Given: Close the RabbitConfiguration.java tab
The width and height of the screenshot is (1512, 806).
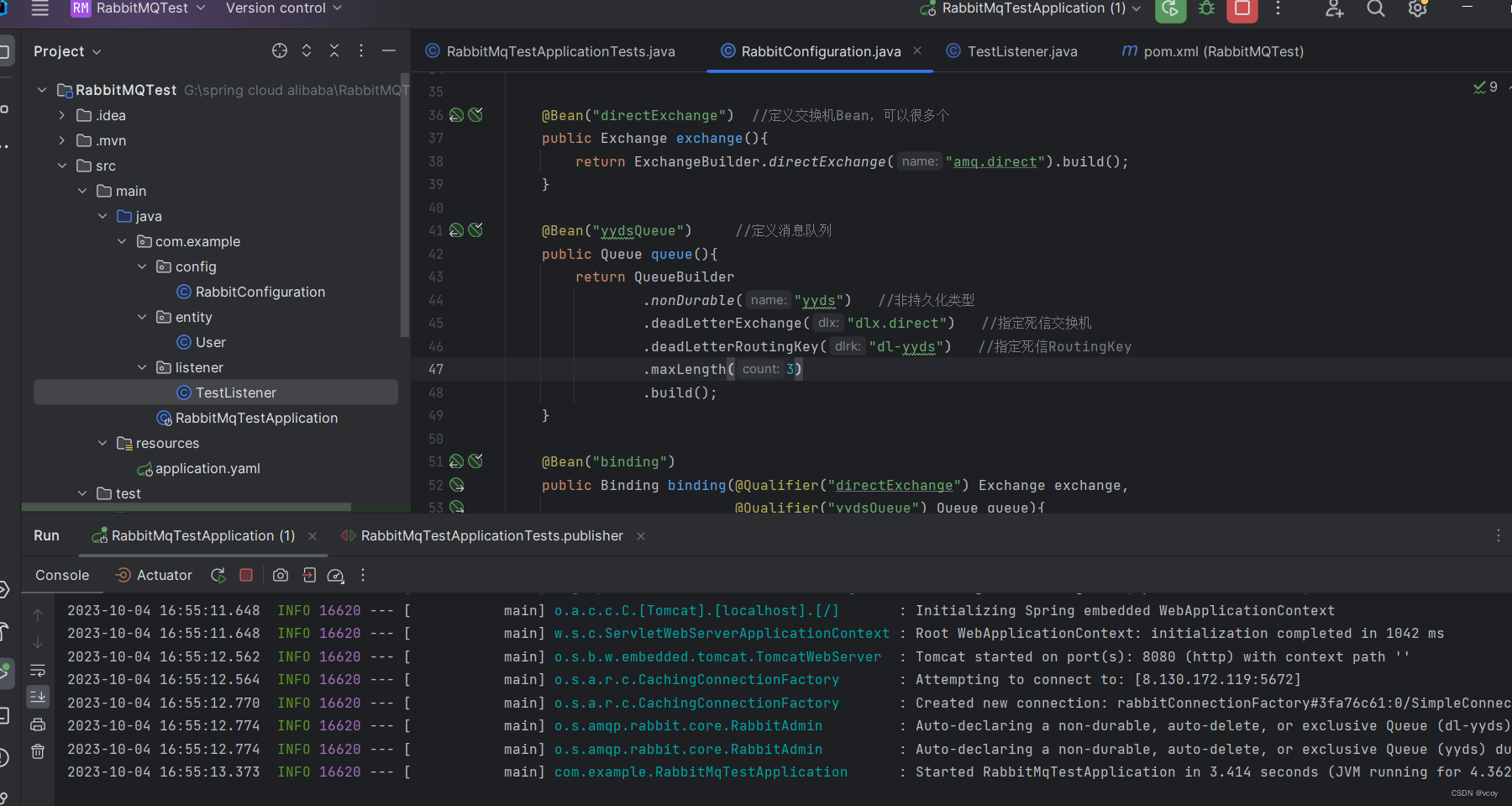Looking at the screenshot, I should [x=917, y=50].
